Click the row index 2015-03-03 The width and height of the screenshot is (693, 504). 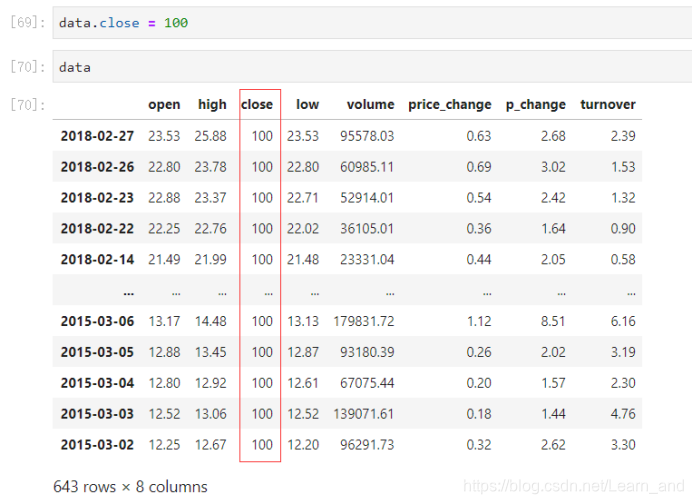97,414
